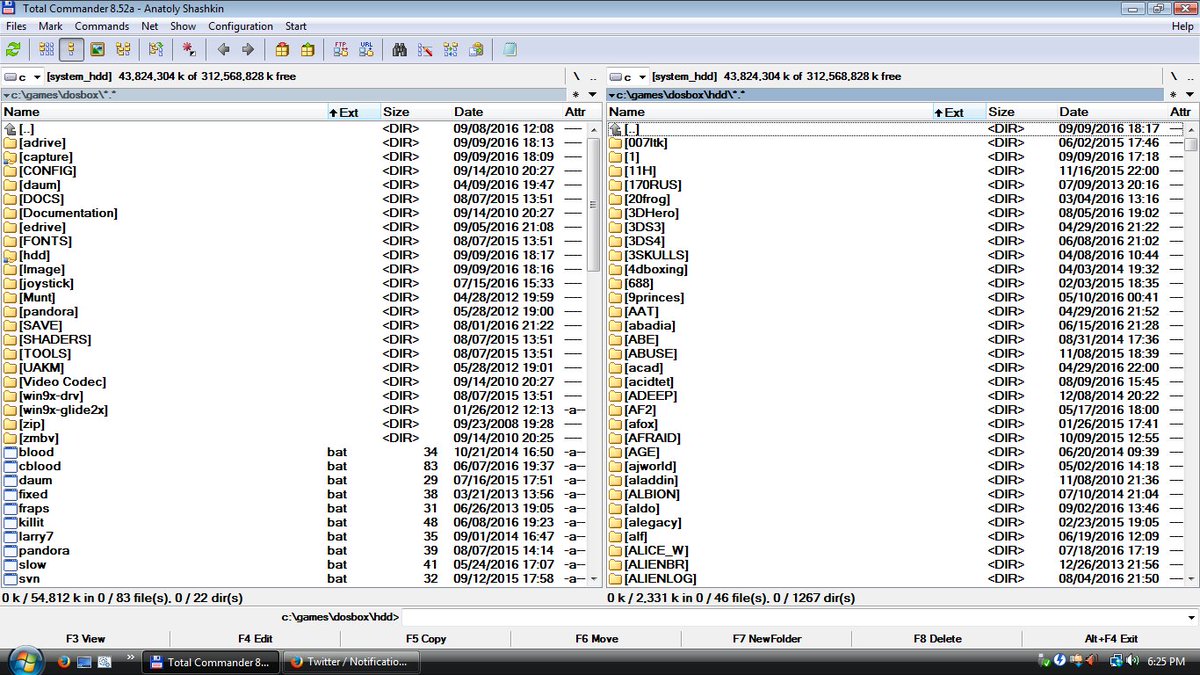The width and height of the screenshot is (1200, 675).
Task: Open the Configuration menu
Action: (x=241, y=26)
